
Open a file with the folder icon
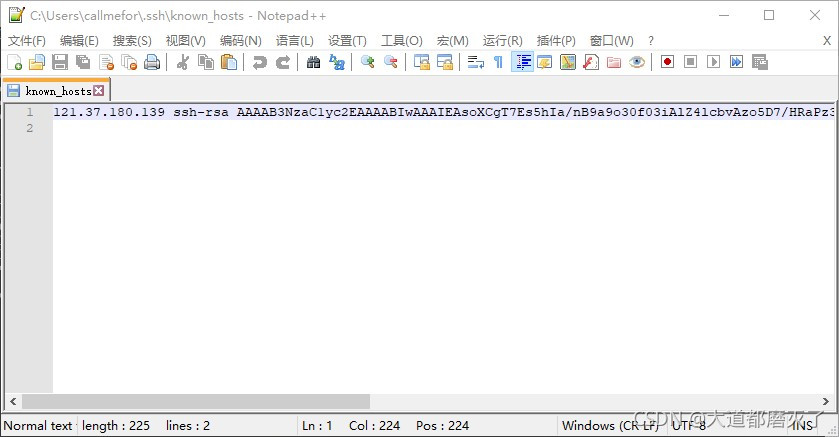coord(37,63)
